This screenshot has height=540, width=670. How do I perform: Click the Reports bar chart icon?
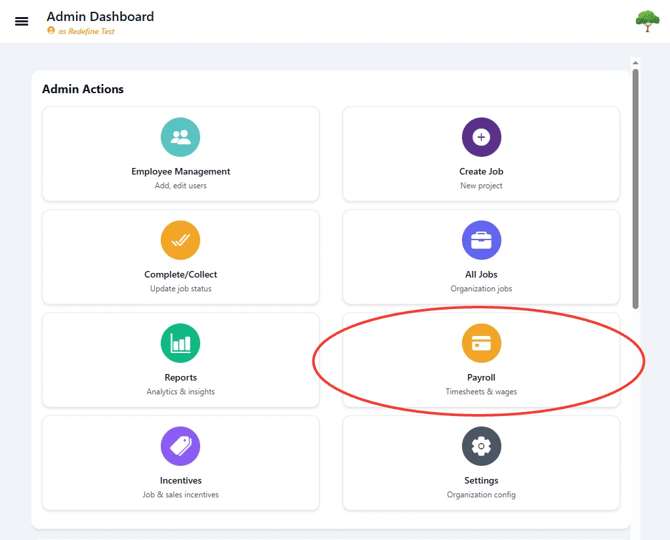pos(180,343)
